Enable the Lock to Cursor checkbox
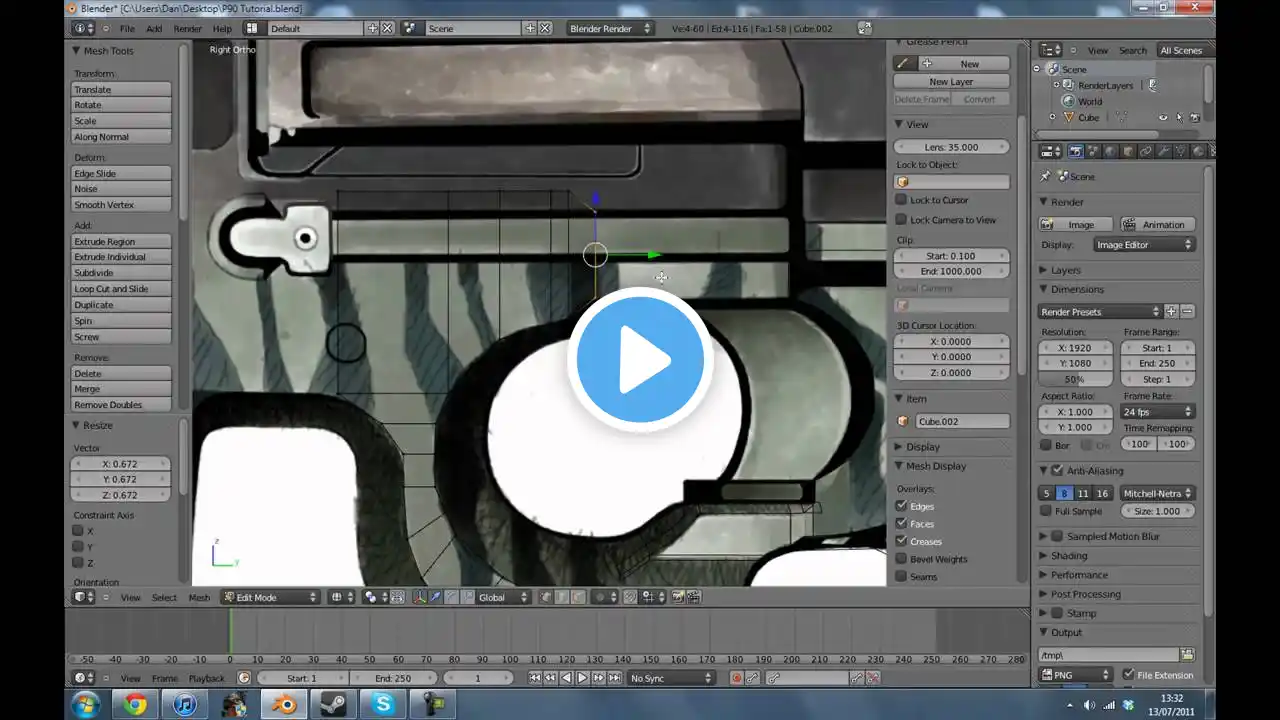 (x=901, y=200)
